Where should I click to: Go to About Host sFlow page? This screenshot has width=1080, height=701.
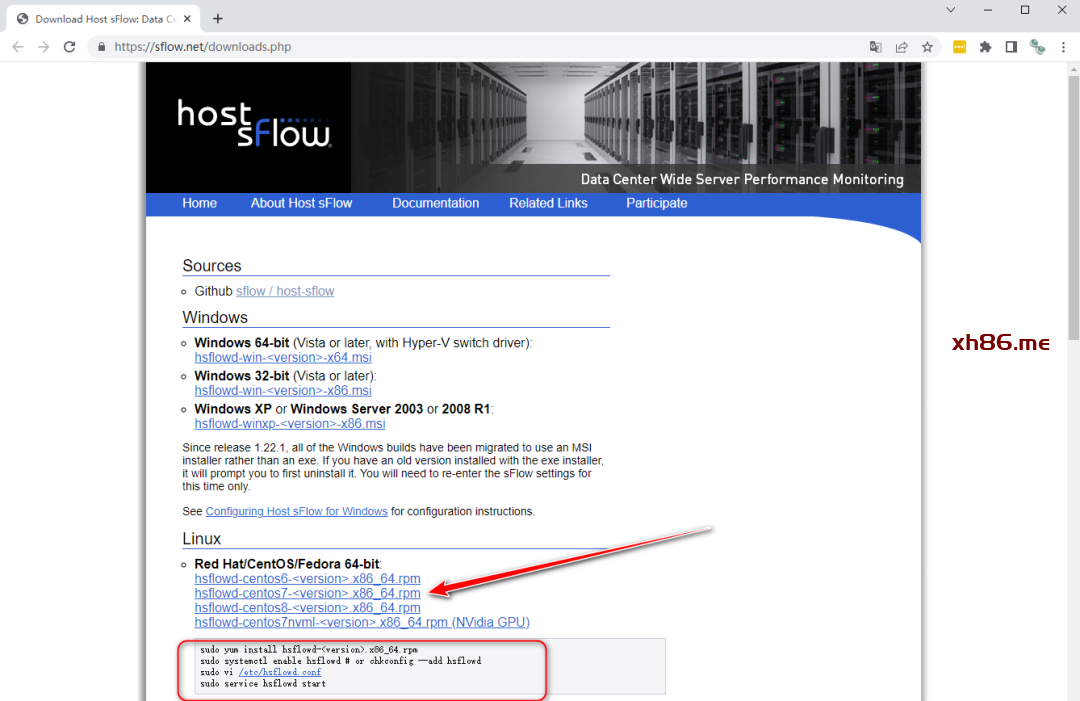301,203
